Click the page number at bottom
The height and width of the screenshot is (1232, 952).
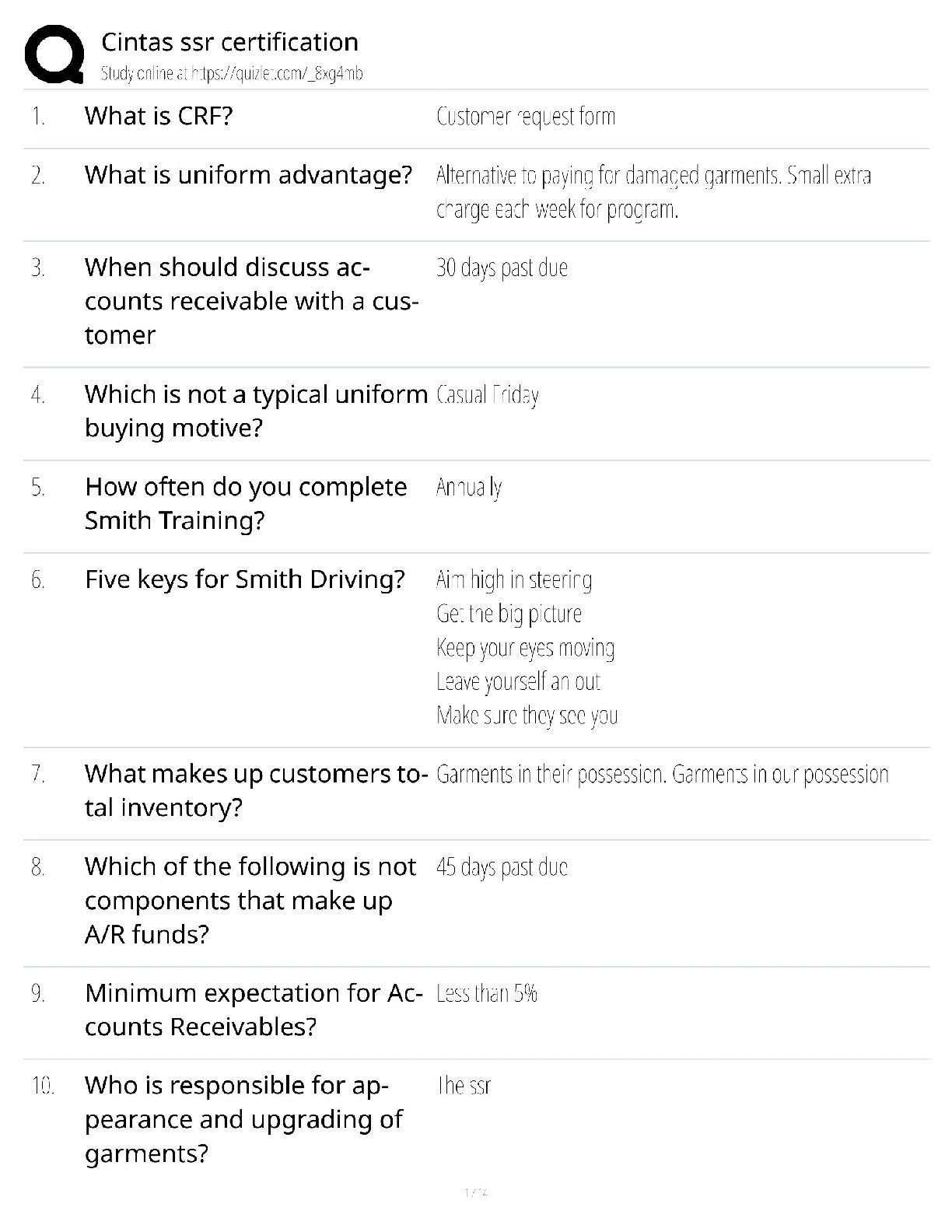tap(475, 1192)
